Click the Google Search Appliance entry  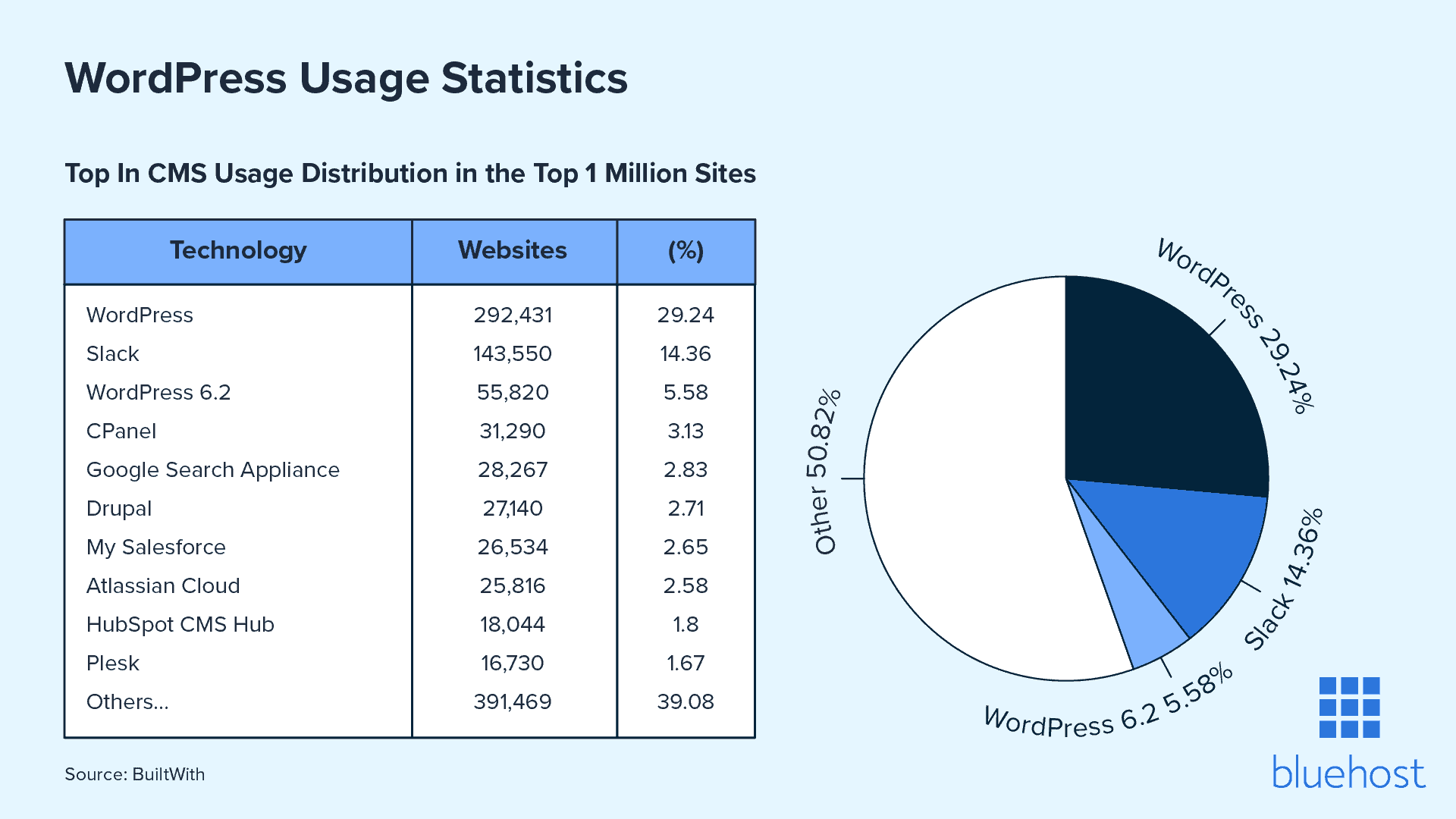(x=212, y=469)
